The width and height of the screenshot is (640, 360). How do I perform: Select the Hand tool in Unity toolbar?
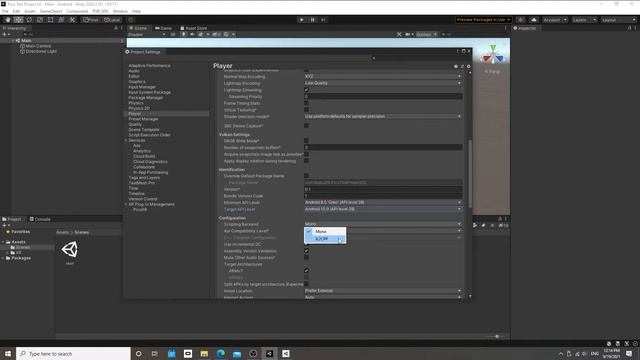[8, 20]
